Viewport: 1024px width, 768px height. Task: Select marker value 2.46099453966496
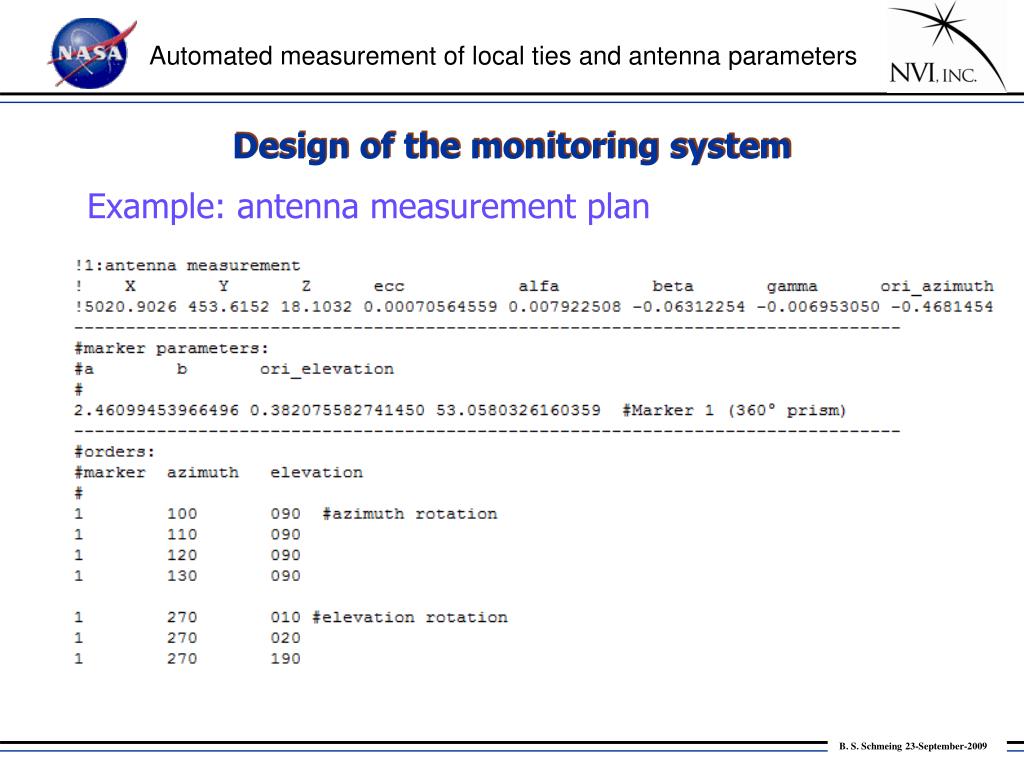[156, 411]
